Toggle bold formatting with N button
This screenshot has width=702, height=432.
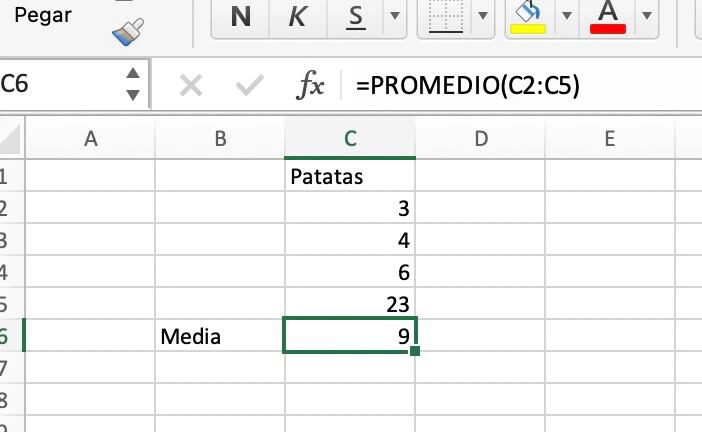point(241,17)
